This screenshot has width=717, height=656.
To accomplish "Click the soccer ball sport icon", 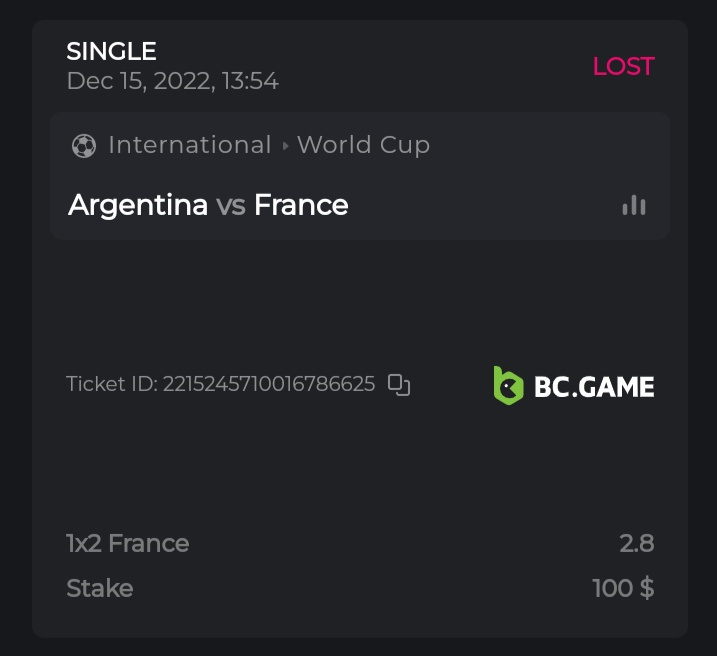I will 84,146.
